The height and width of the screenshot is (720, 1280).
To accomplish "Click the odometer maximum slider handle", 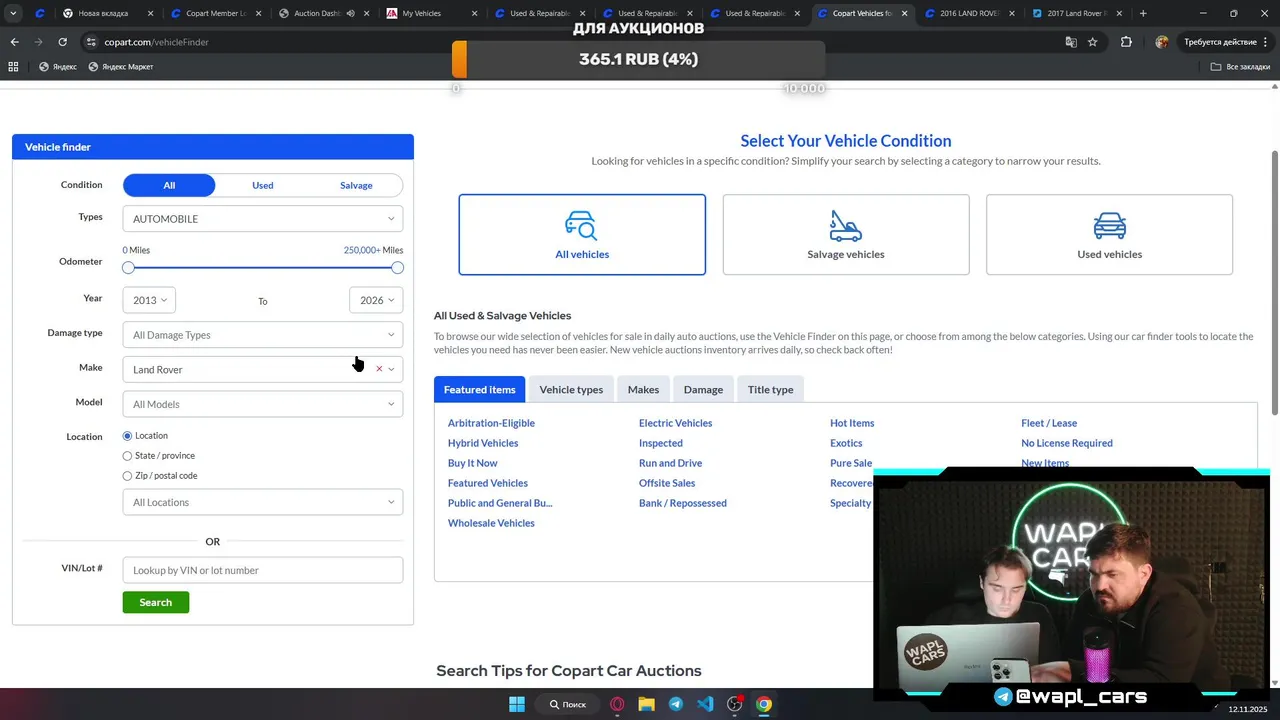I will (x=398, y=268).
